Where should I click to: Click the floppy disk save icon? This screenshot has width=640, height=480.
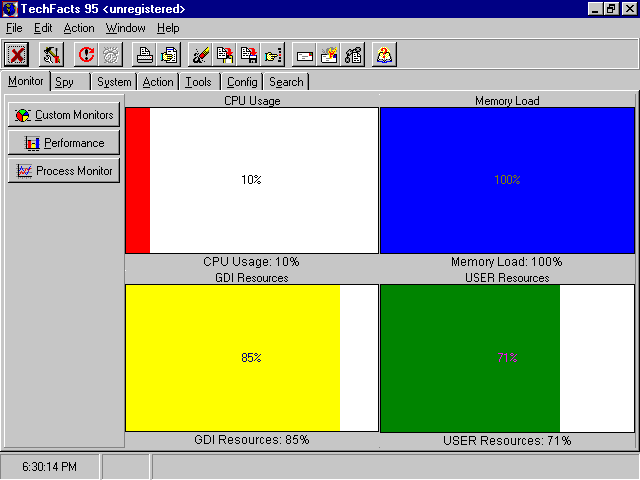250,54
